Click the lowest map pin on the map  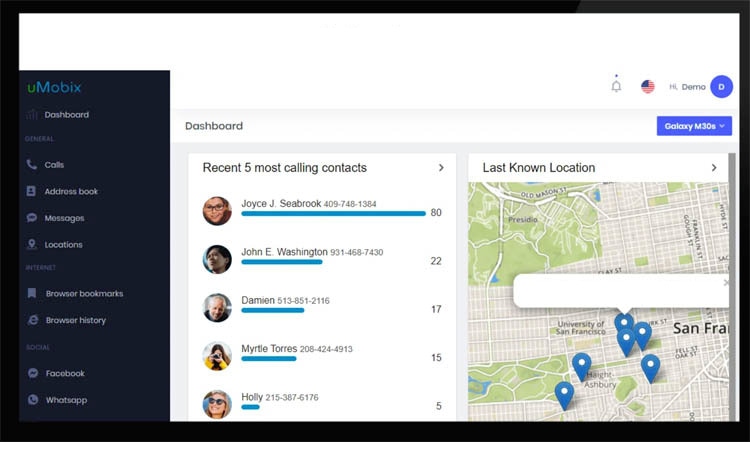[564, 395]
